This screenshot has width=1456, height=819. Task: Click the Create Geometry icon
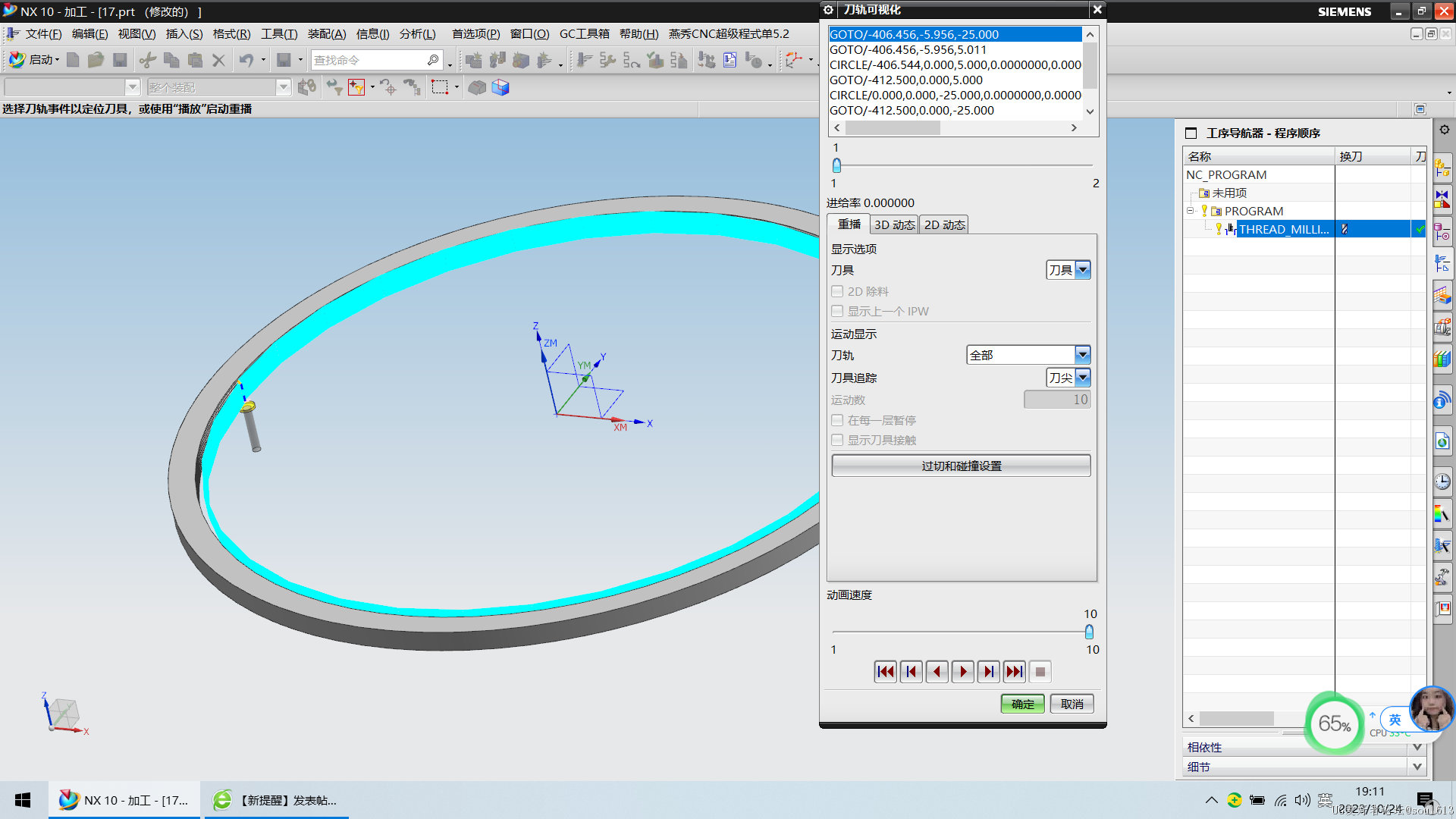[x=521, y=60]
